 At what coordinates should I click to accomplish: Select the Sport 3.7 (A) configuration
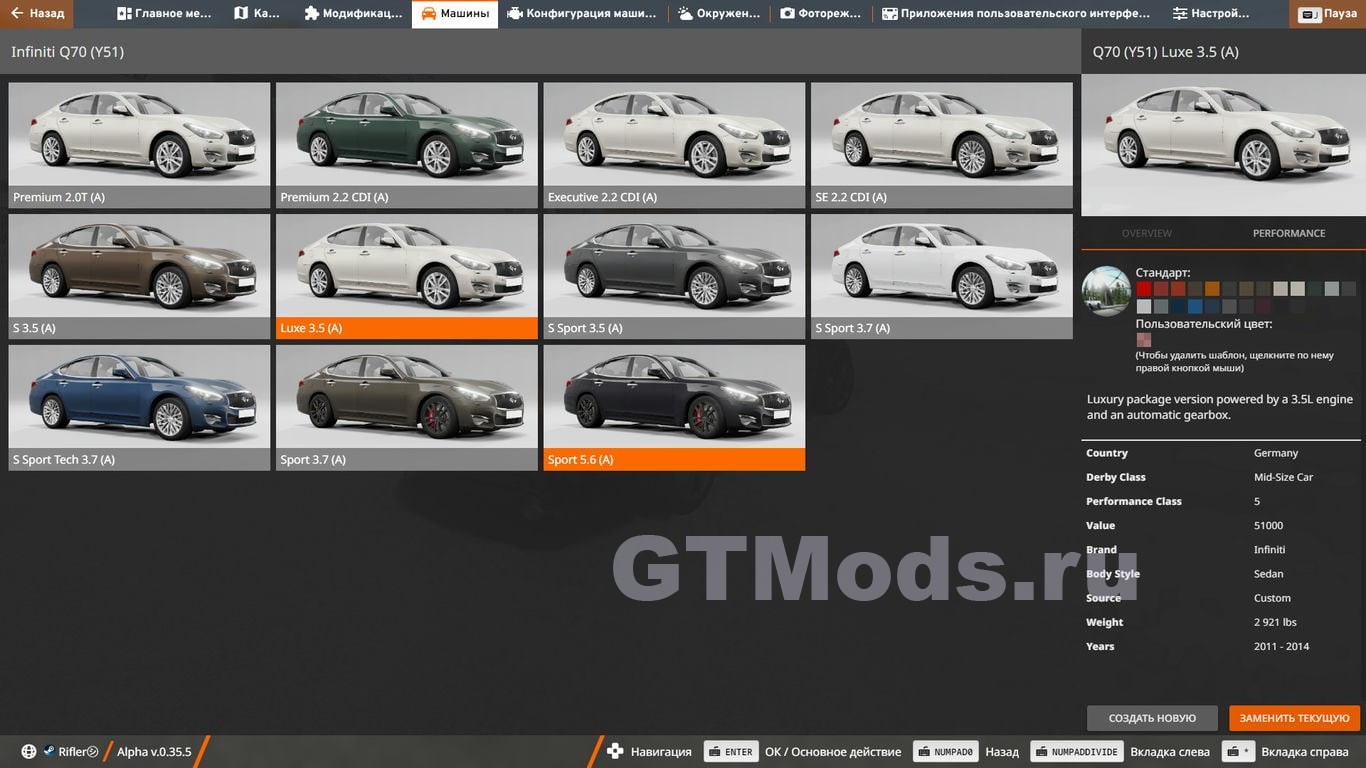[407, 408]
